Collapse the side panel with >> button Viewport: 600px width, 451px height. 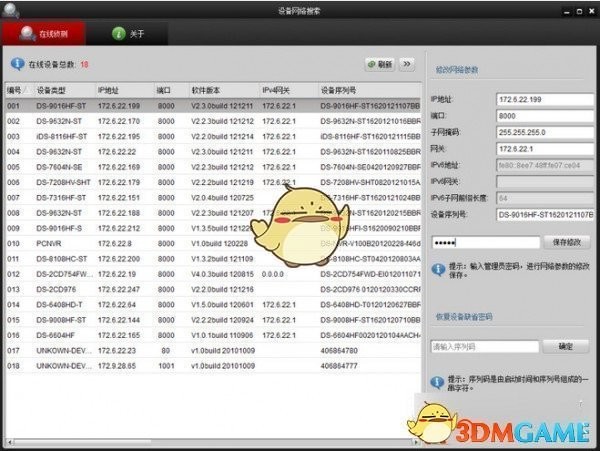click(x=408, y=63)
